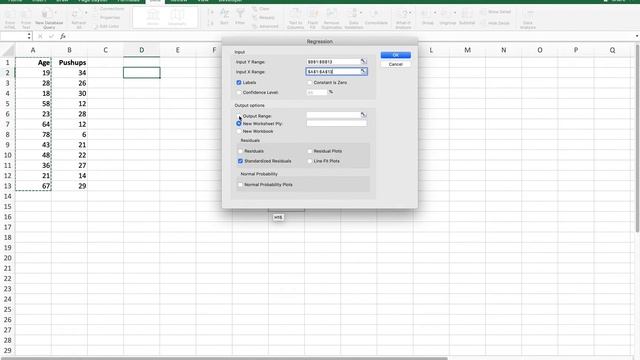Image resolution: width=640 pixels, height=360 pixels.
Task: Switch to the Page Layout ribbon tab
Action: coord(93,1)
